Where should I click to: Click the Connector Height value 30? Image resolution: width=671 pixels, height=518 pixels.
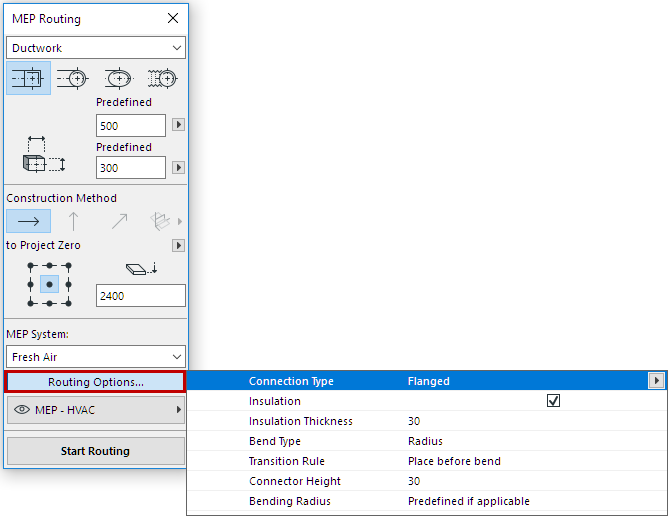click(414, 481)
